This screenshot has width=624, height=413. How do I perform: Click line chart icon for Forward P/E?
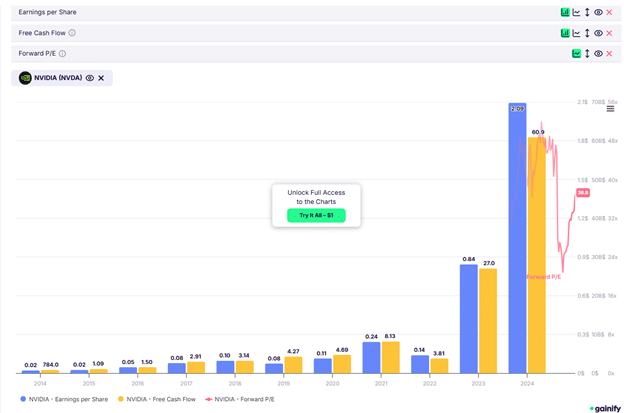pos(576,53)
